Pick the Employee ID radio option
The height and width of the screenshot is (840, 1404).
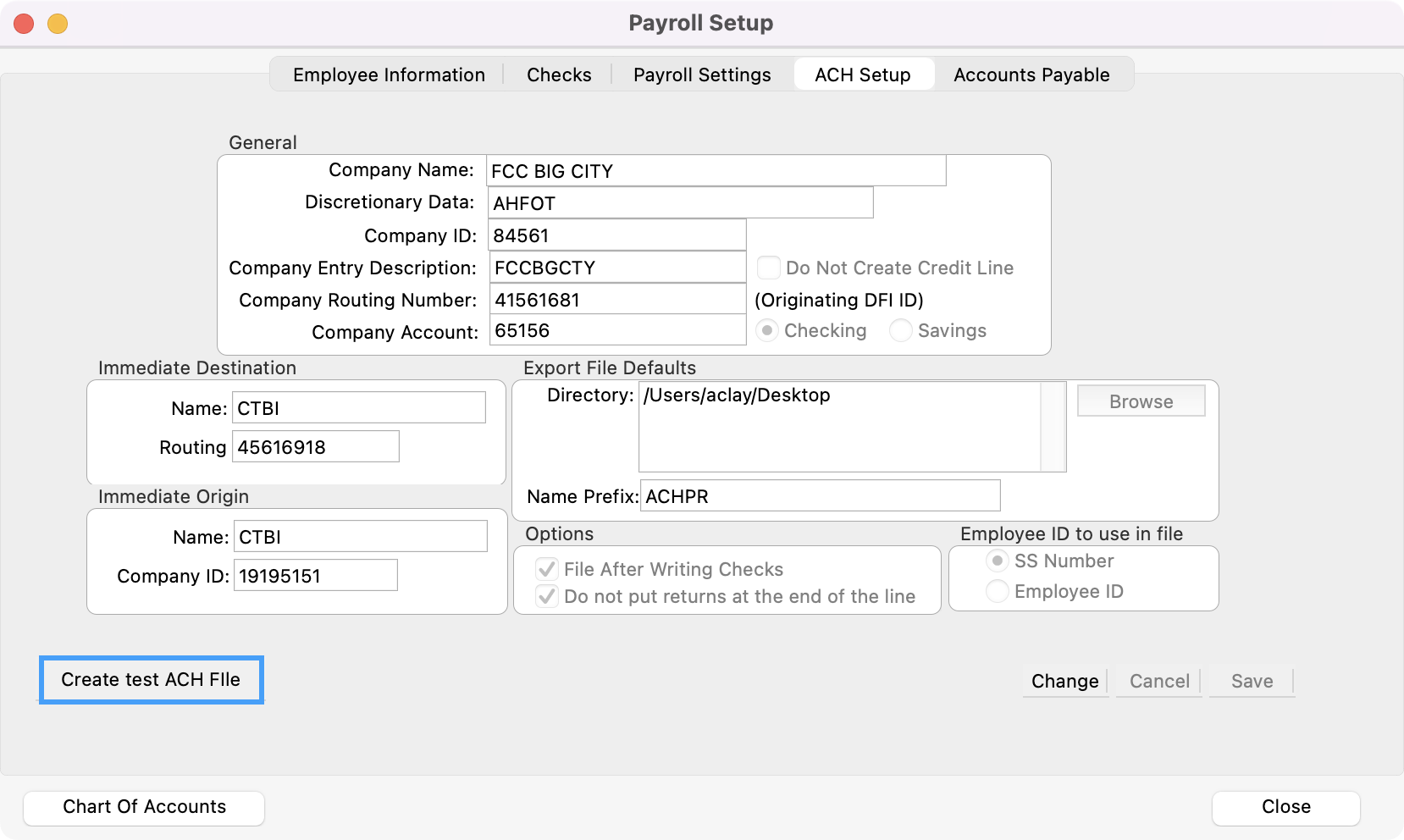pyautogui.click(x=998, y=591)
